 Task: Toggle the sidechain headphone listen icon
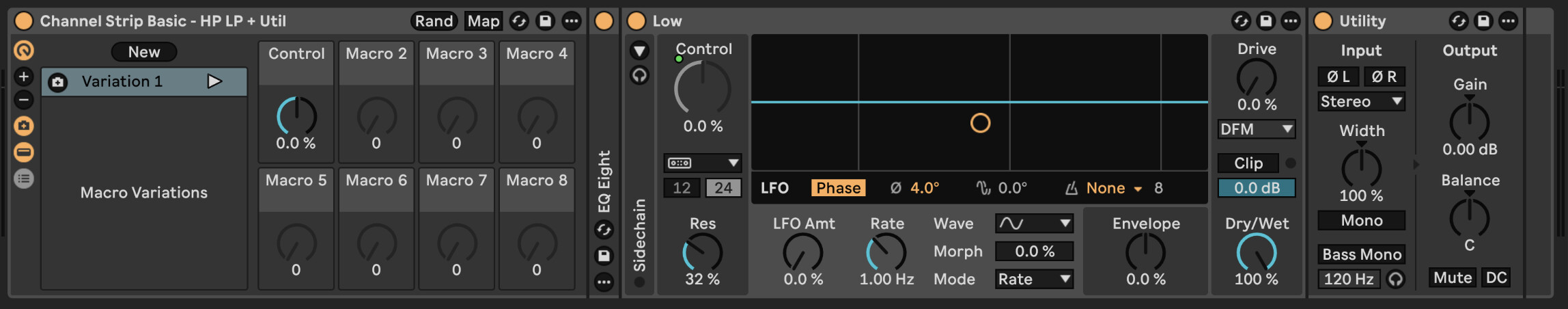click(639, 75)
